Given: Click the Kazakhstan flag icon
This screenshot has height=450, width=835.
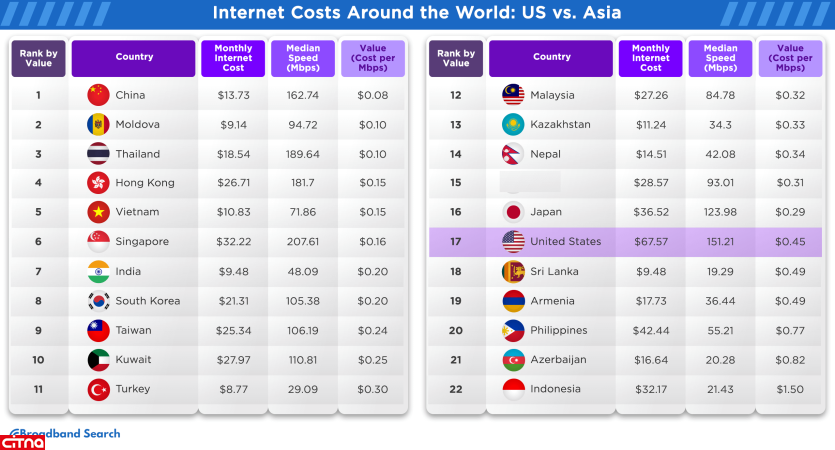Looking at the screenshot, I should [513, 125].
